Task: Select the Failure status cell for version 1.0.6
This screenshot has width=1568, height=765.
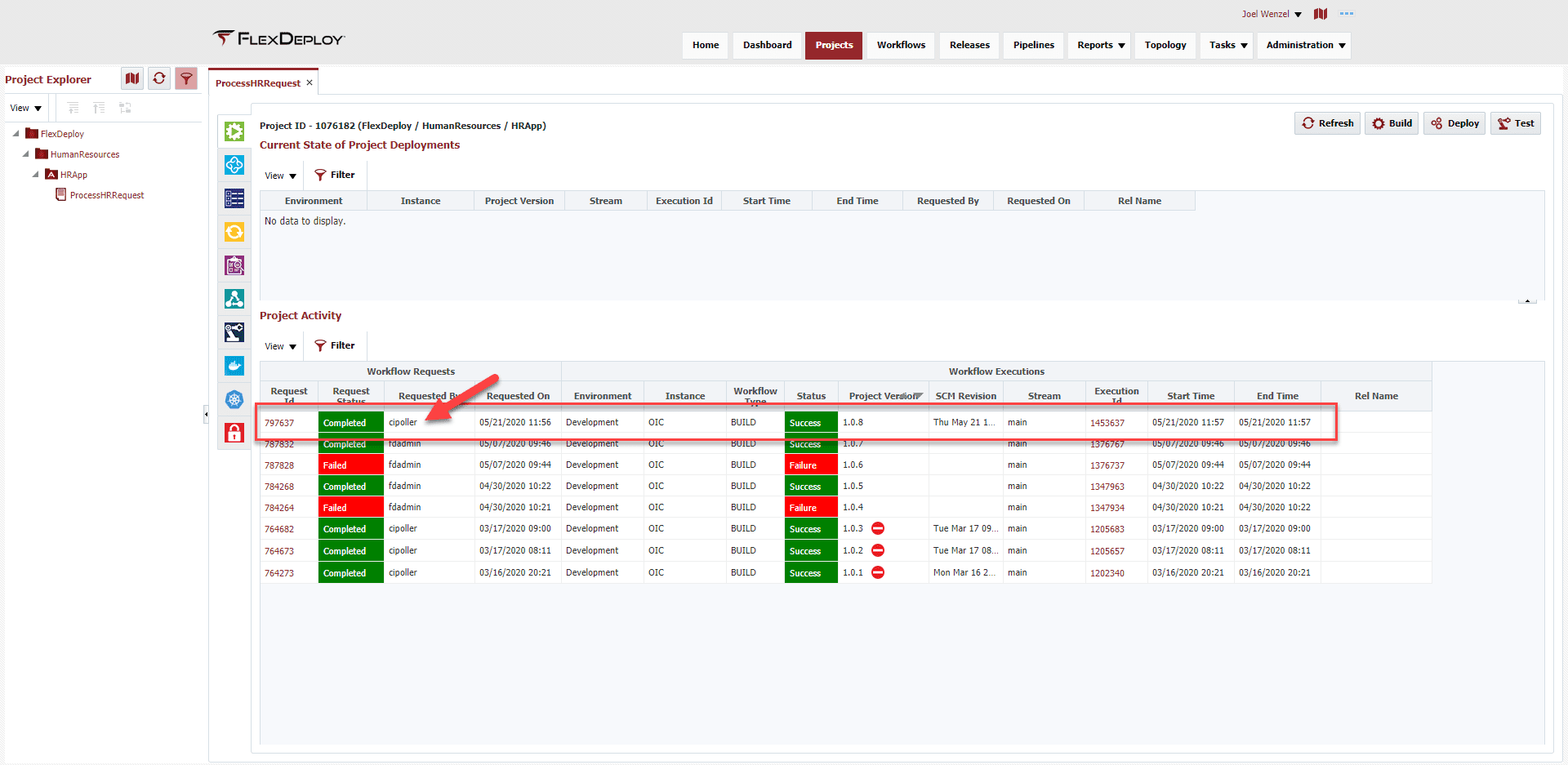Action: click(x=811, y=465)
